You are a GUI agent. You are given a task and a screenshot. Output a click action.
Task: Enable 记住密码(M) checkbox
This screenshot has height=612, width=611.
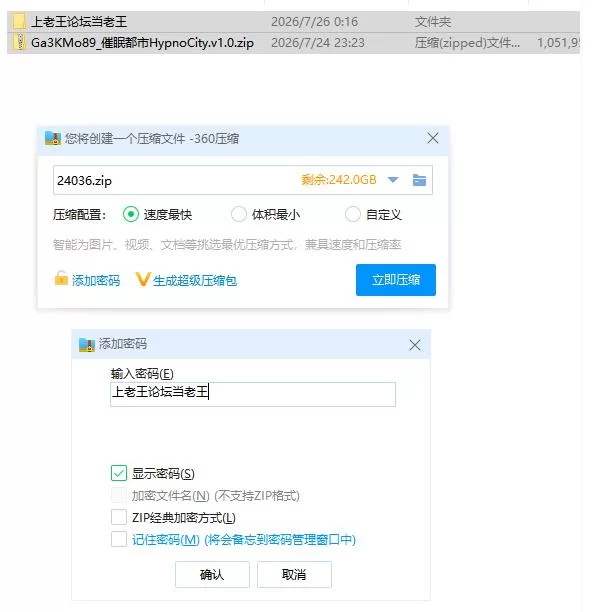(119, 539)
